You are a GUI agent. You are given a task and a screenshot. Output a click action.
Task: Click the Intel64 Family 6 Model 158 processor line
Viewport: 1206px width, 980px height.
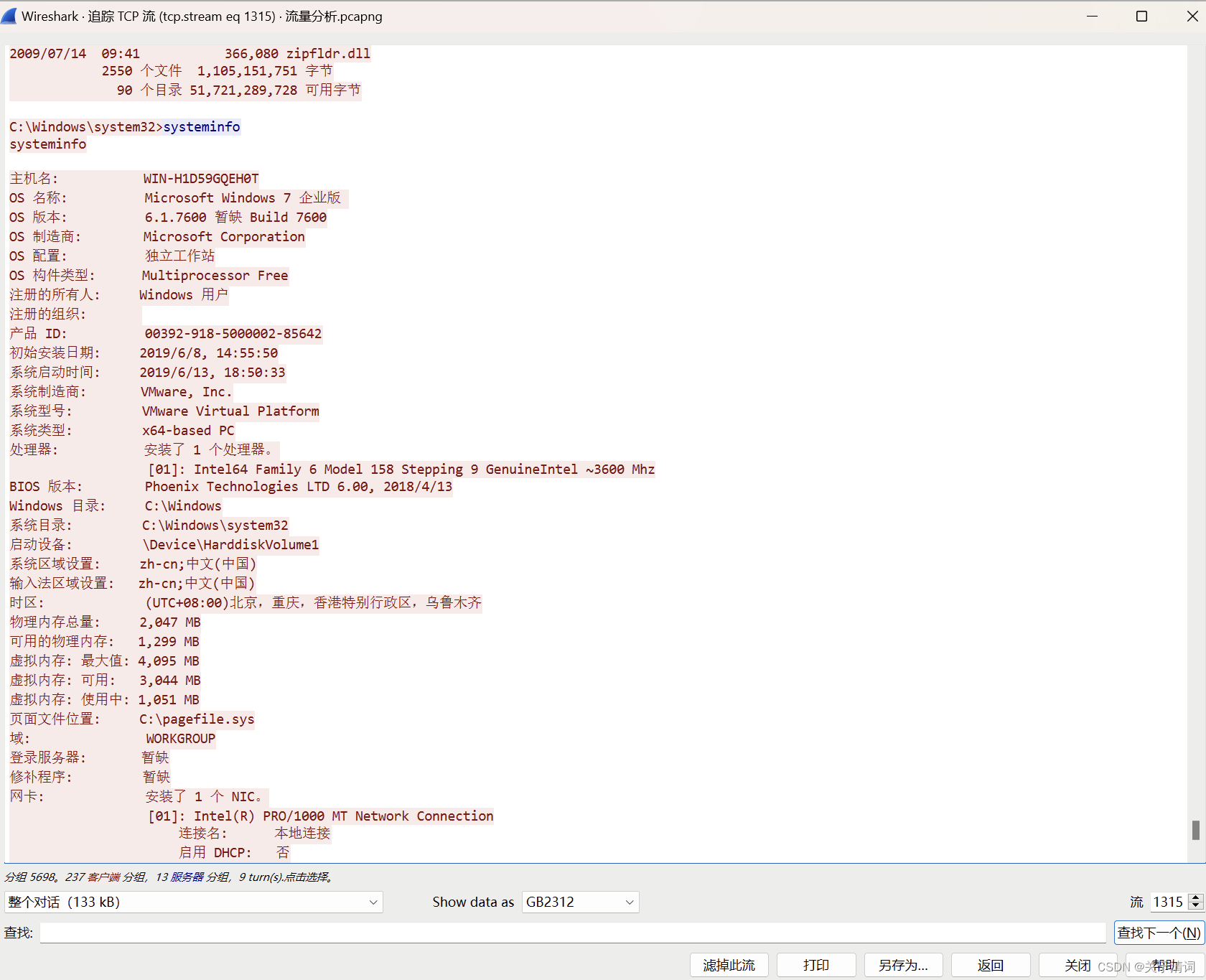click(401, 469)
